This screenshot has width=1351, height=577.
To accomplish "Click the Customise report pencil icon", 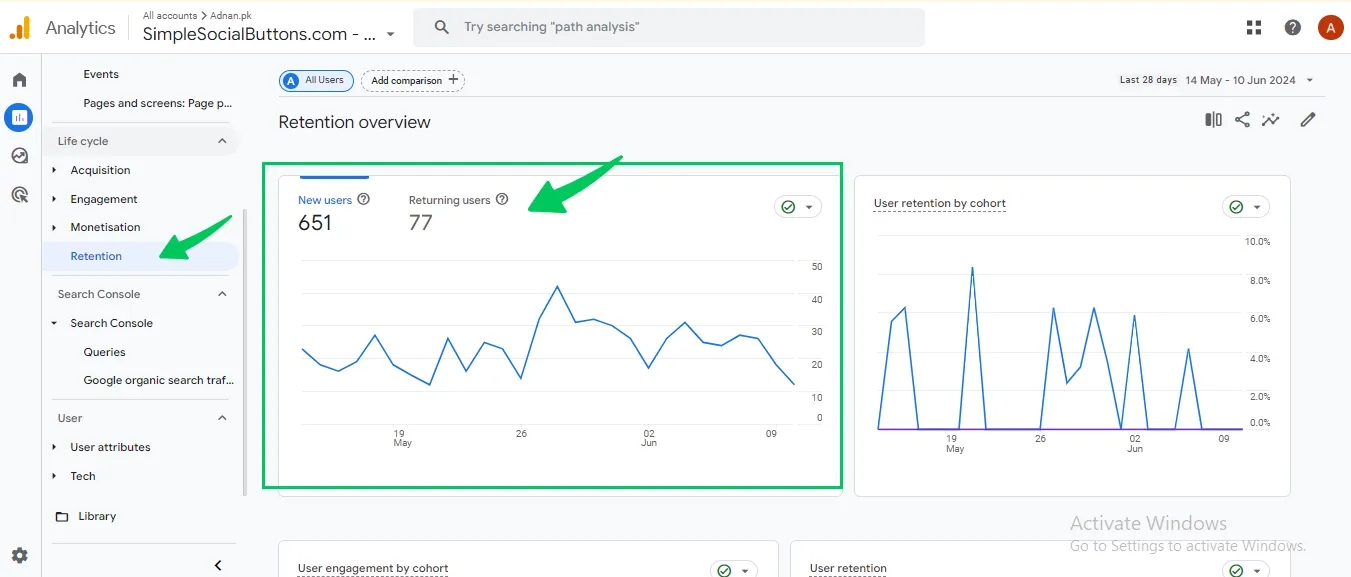I will coord(1307,120).
